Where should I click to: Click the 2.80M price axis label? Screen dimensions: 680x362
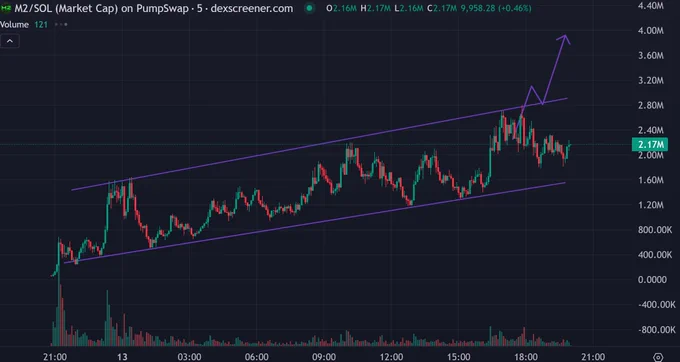[x=651, y=105]
